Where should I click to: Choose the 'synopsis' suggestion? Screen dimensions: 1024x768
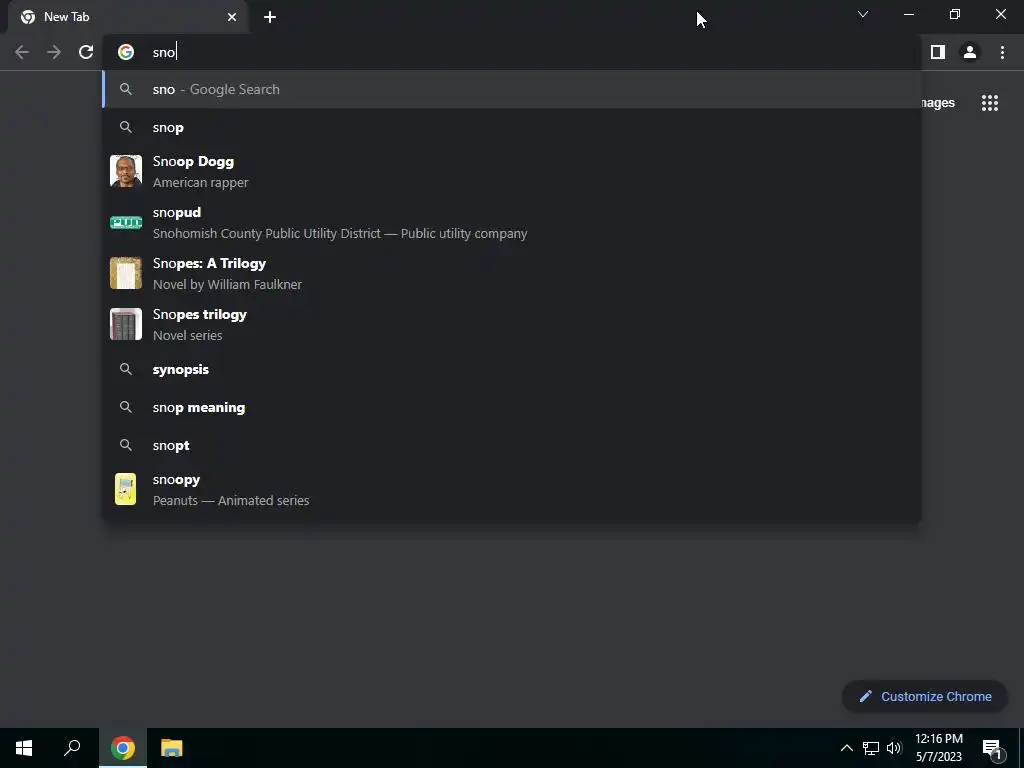511,370
